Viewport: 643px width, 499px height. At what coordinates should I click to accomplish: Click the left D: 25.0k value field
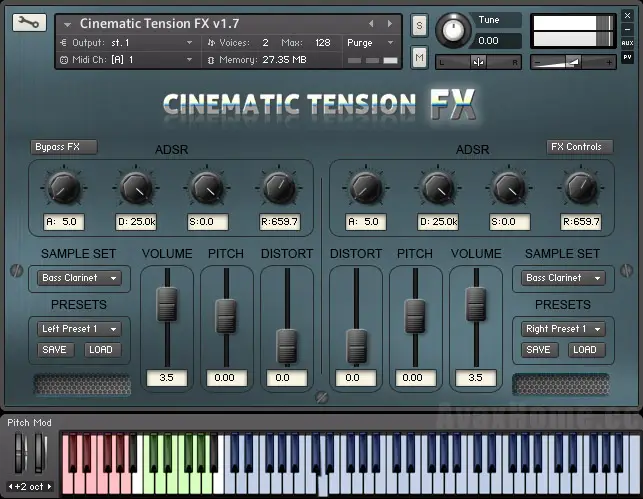[x=136, y=222]
